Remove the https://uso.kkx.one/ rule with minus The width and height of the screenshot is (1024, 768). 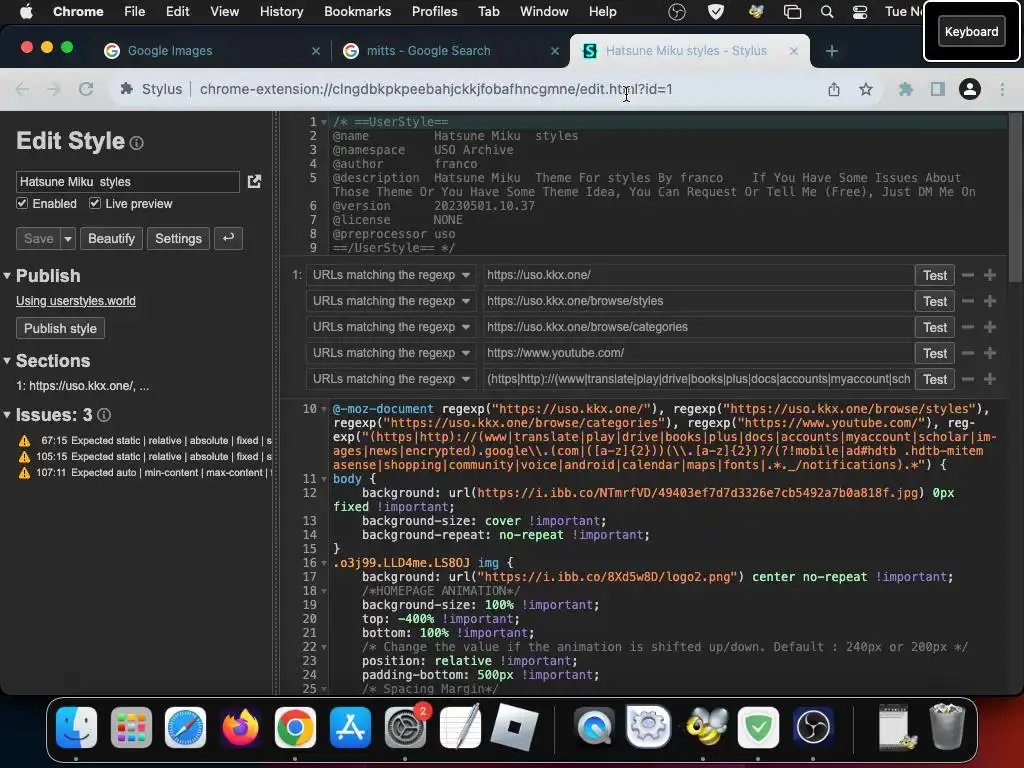click(x=968, y=275)
